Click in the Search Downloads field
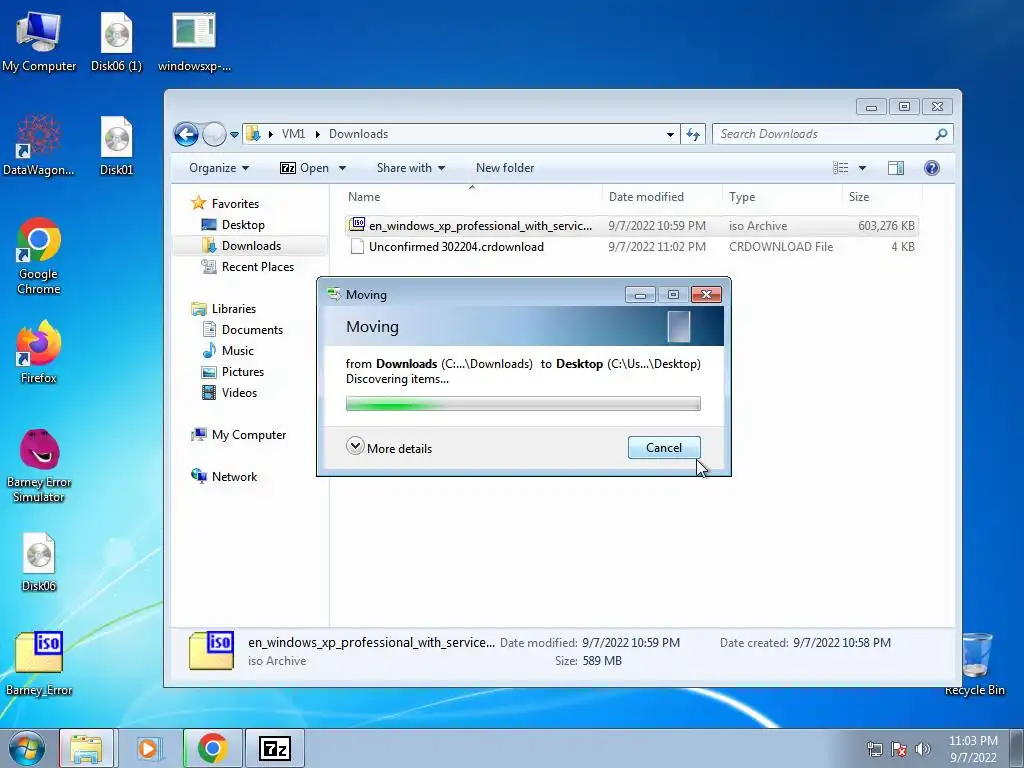1024x768 pixels. point(824,134)
